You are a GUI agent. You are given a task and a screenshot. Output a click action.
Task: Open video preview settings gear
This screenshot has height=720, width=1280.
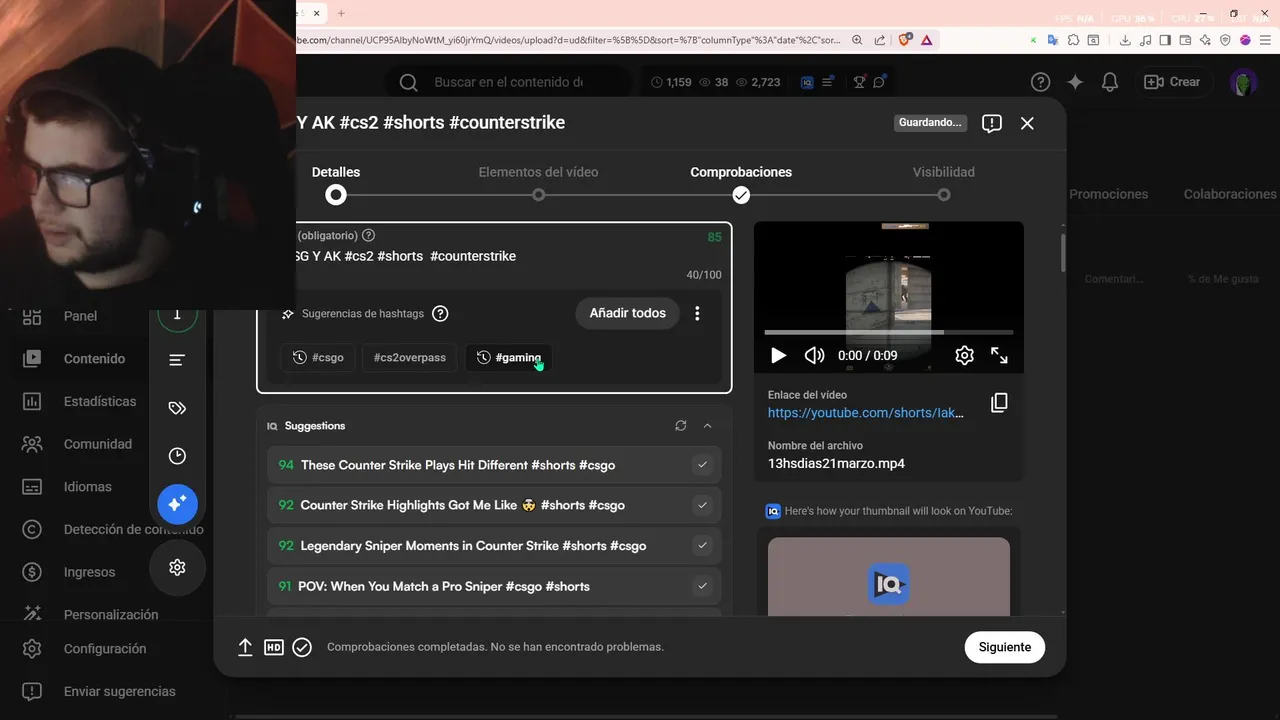coord(964,355)
